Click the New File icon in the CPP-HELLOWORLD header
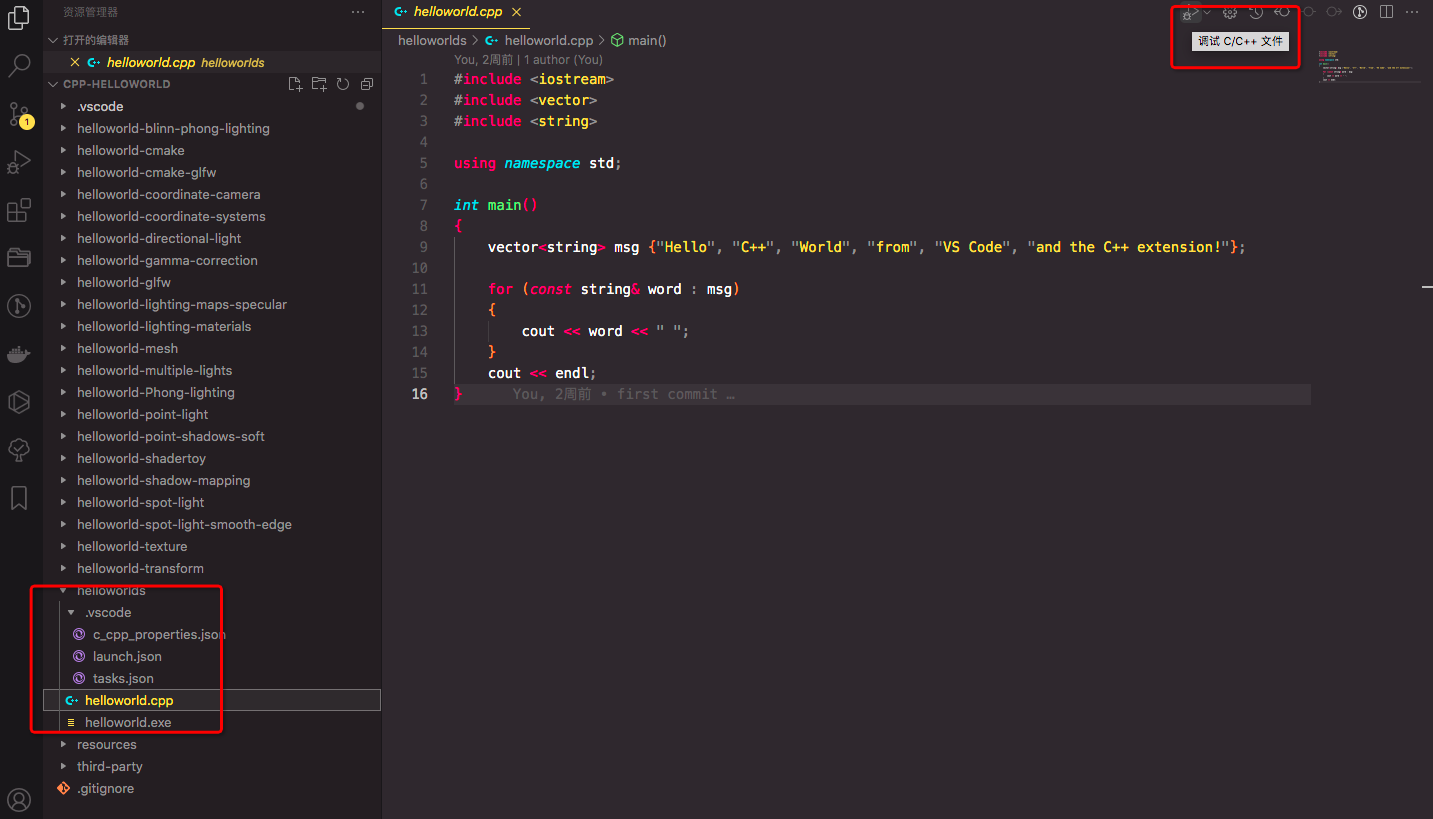 click(295, 84)
